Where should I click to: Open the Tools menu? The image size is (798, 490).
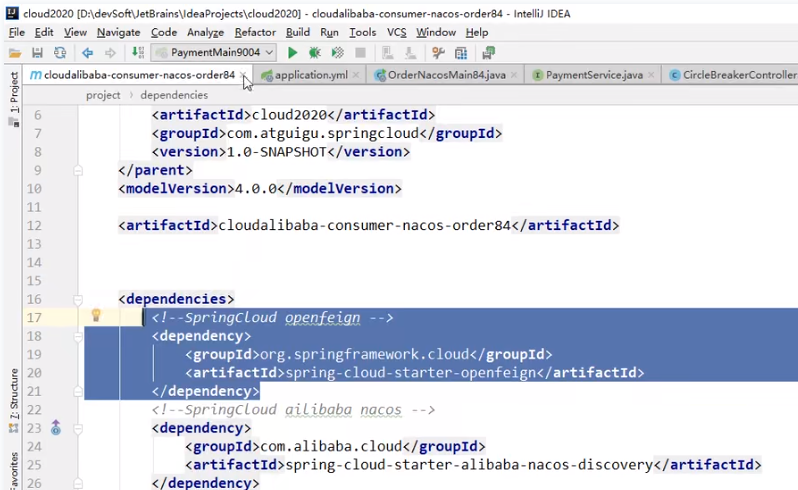(362, 33)
